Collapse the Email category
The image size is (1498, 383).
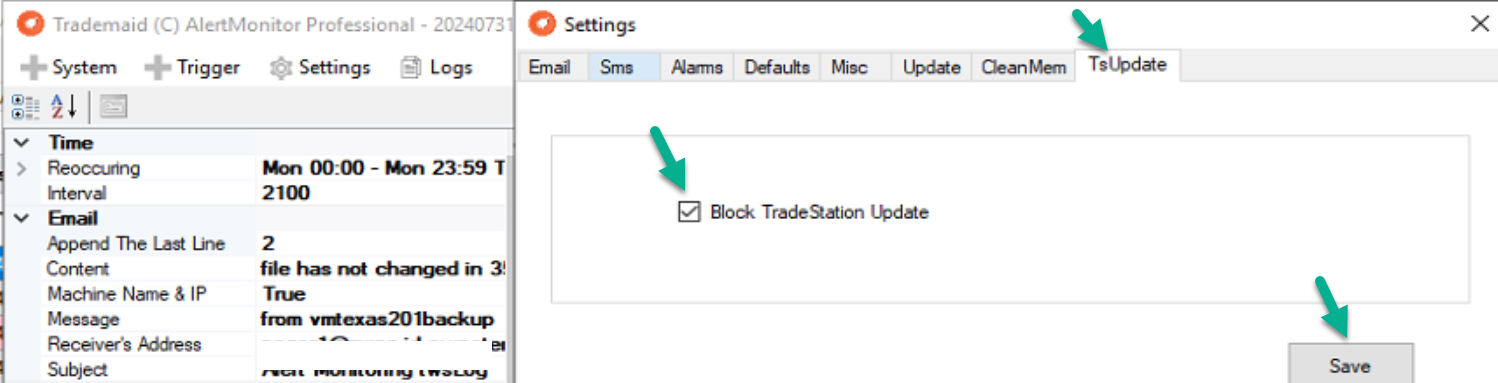[22, 218]
